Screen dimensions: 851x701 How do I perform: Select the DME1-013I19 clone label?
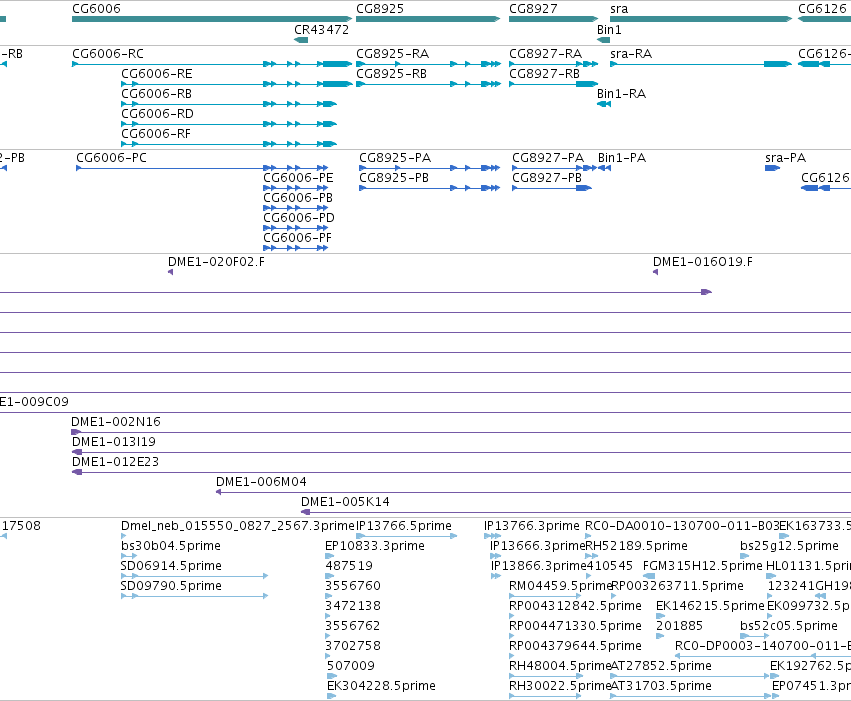(113, 442)
